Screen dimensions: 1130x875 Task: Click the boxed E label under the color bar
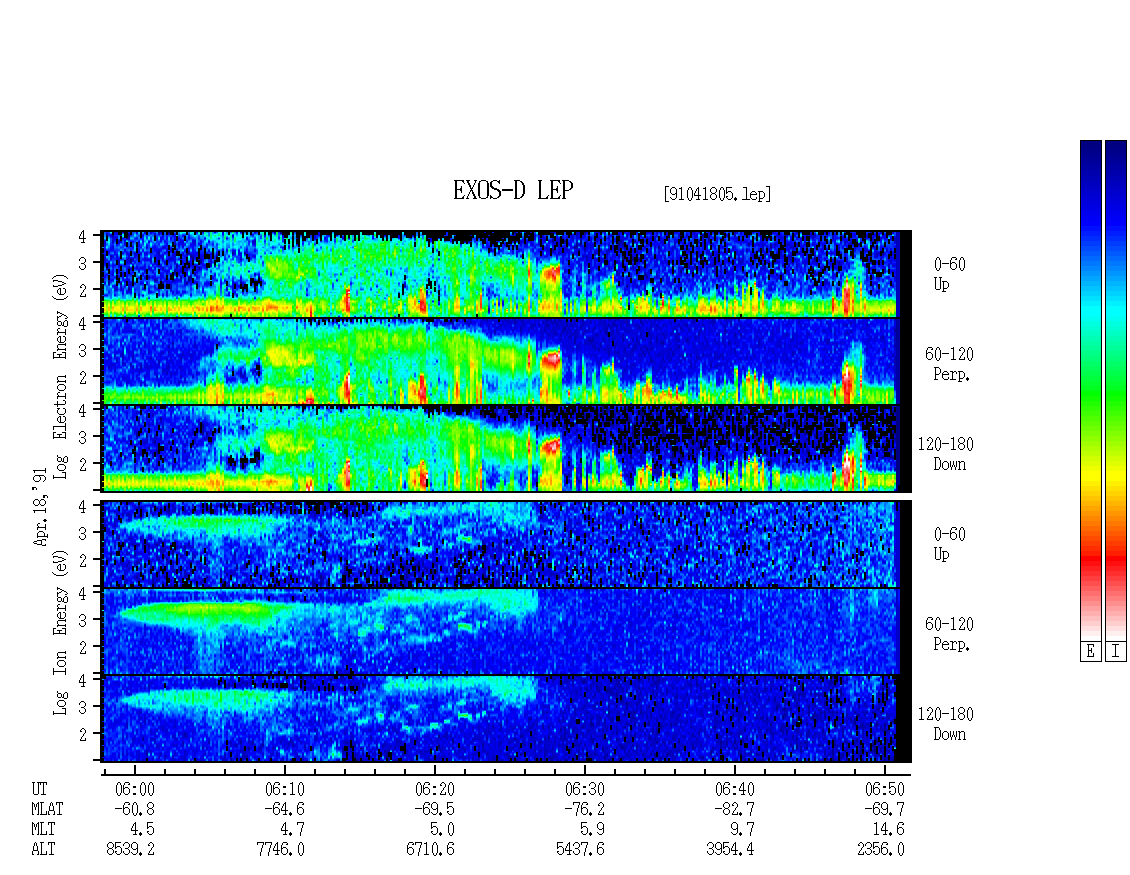coord(1090,652)
